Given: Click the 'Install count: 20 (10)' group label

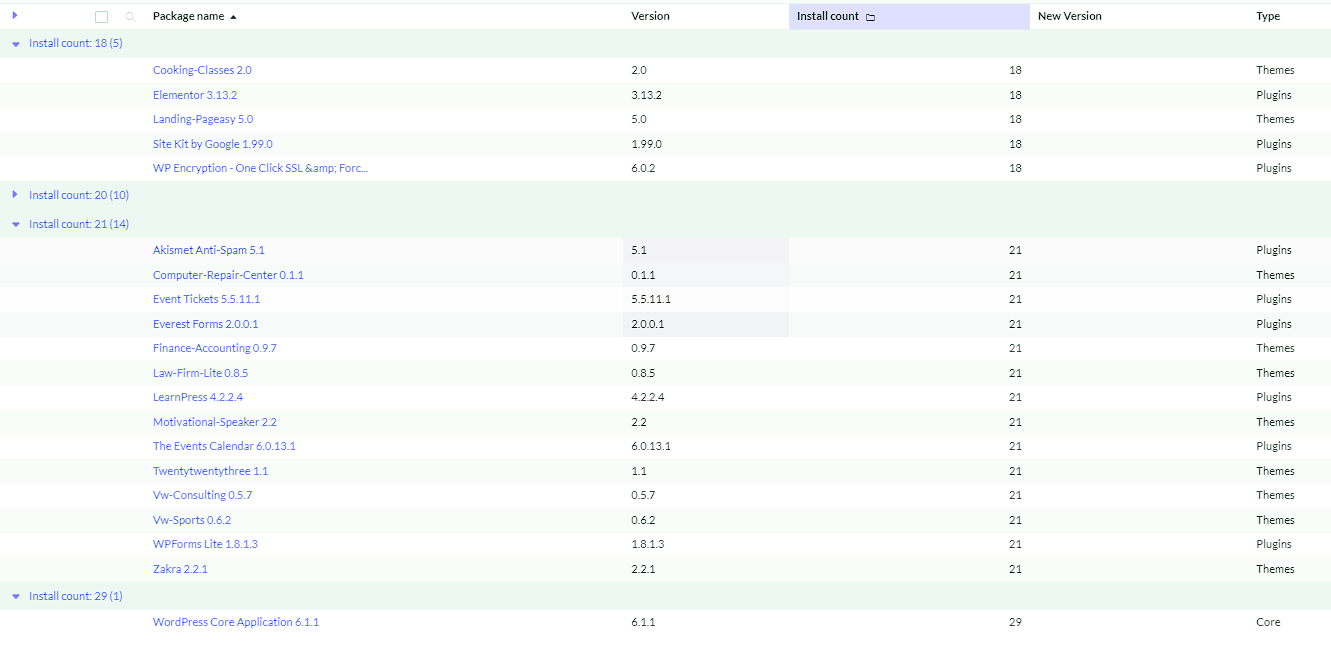Looking at the screenshot, I should click(79, 195).
